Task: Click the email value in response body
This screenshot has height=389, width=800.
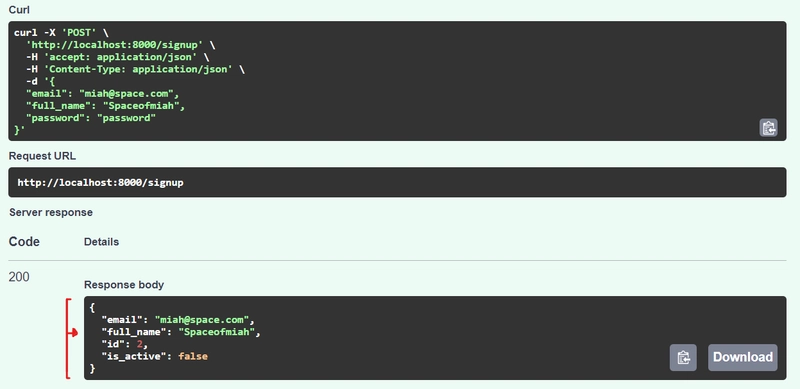Action: 202,320
